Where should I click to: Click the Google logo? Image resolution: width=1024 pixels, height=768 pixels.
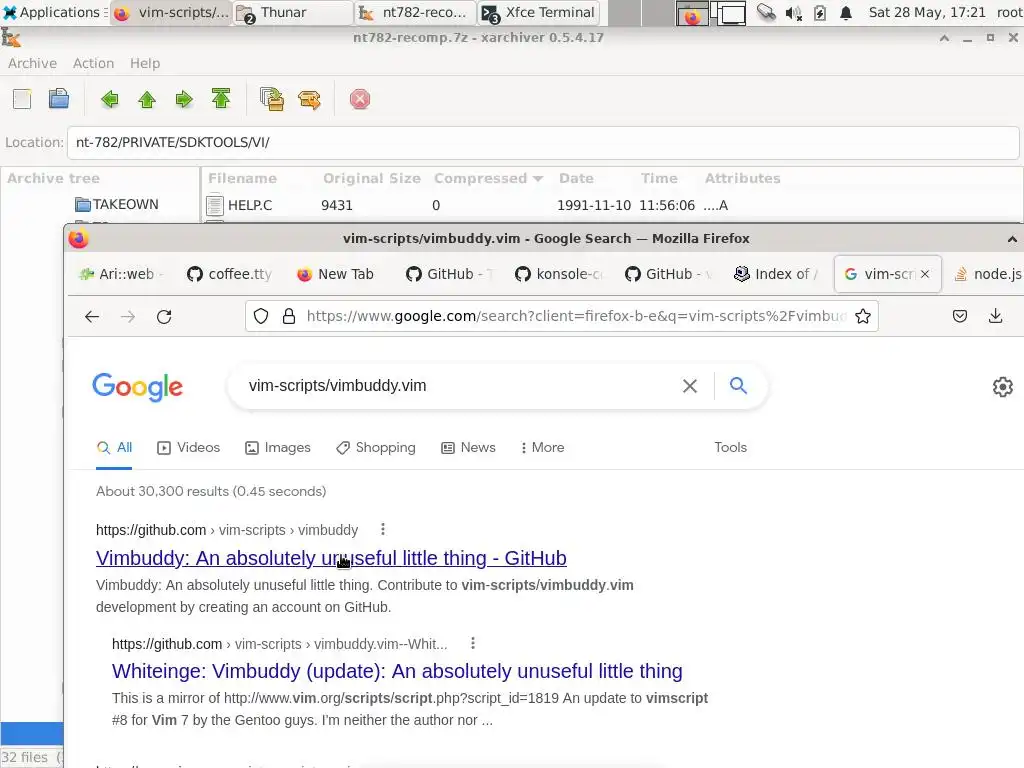138,387
